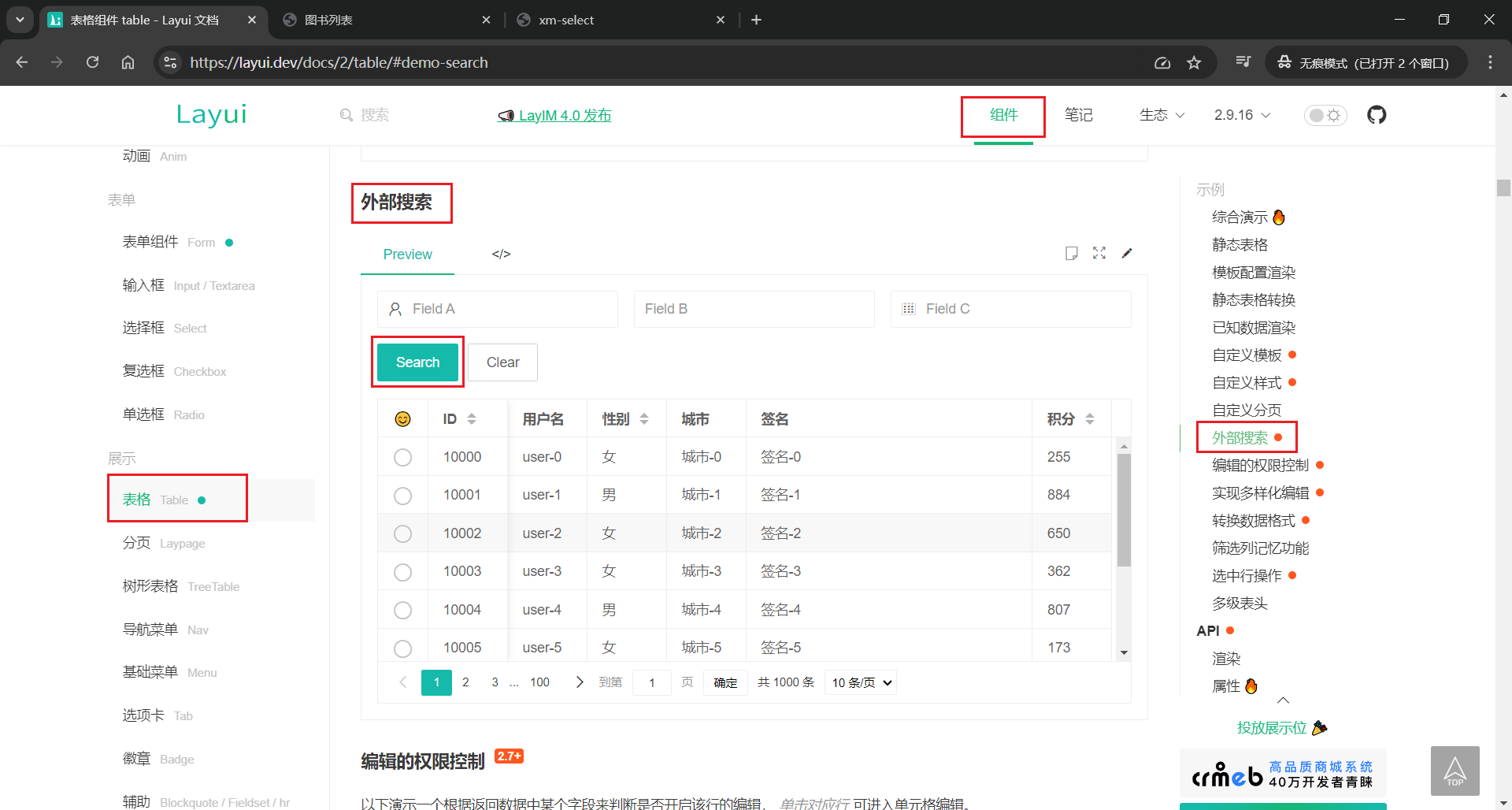
Task: Open the tab search dropdown arrow
Action: click(20, 20)
